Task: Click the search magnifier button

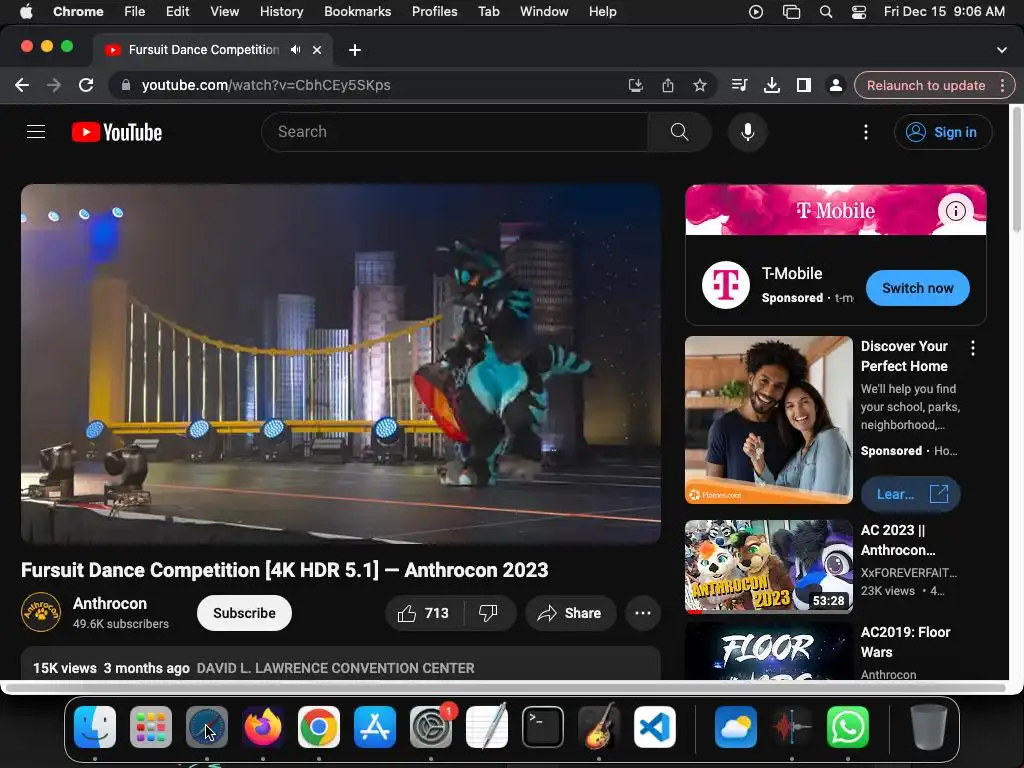Action: pos(679,132)
